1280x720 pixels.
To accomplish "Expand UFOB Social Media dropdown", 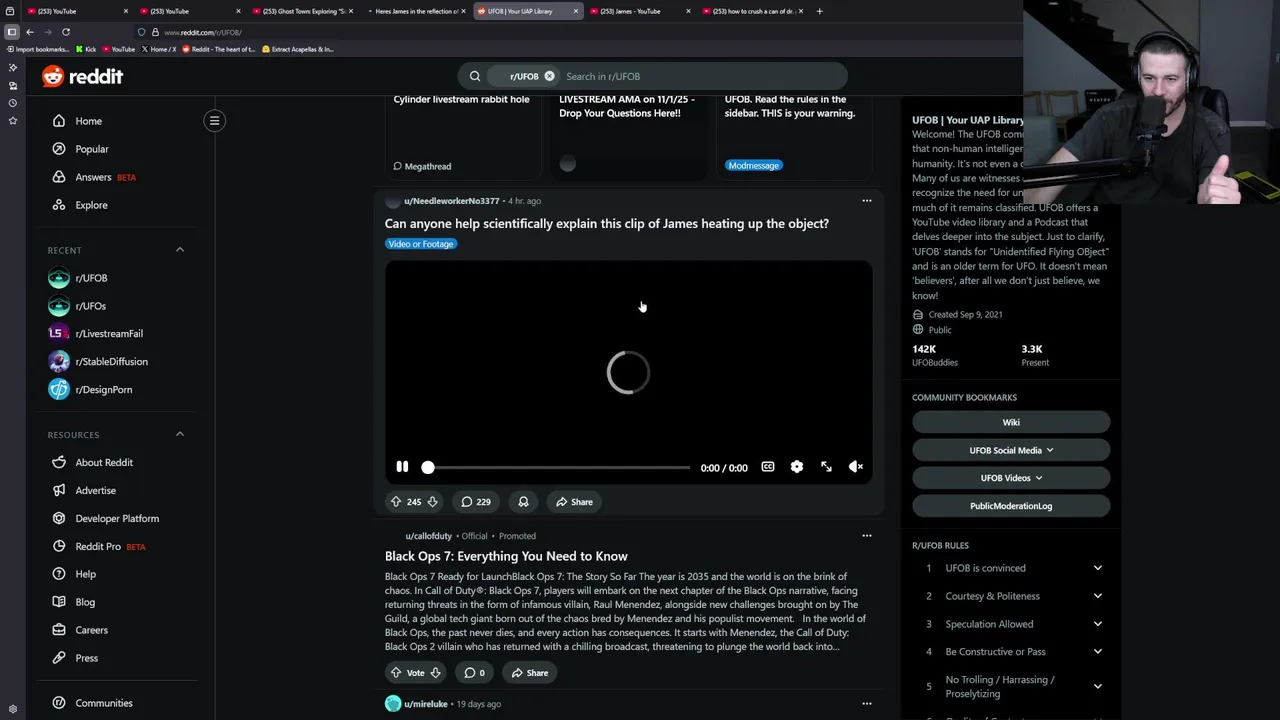I will click(x=1011, y=450).
